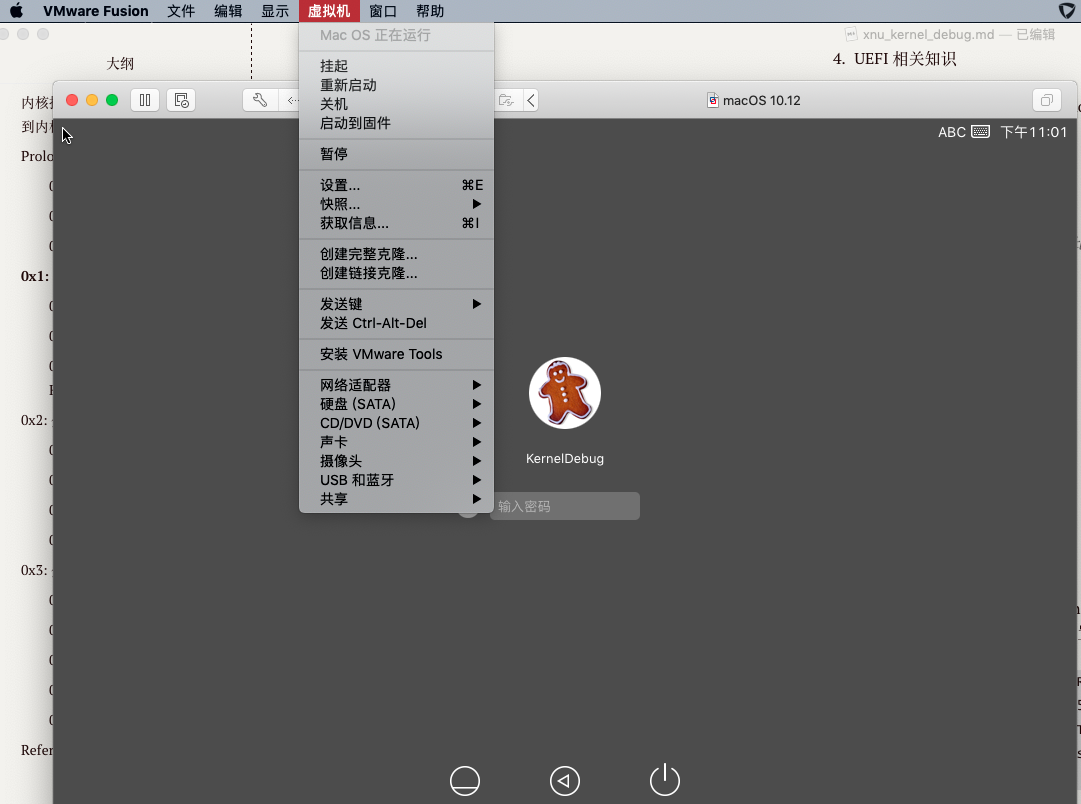This screenshot has height=804, width=1081.
Task: Open the 编辑 menu
Action: click(x=228, y=11)
